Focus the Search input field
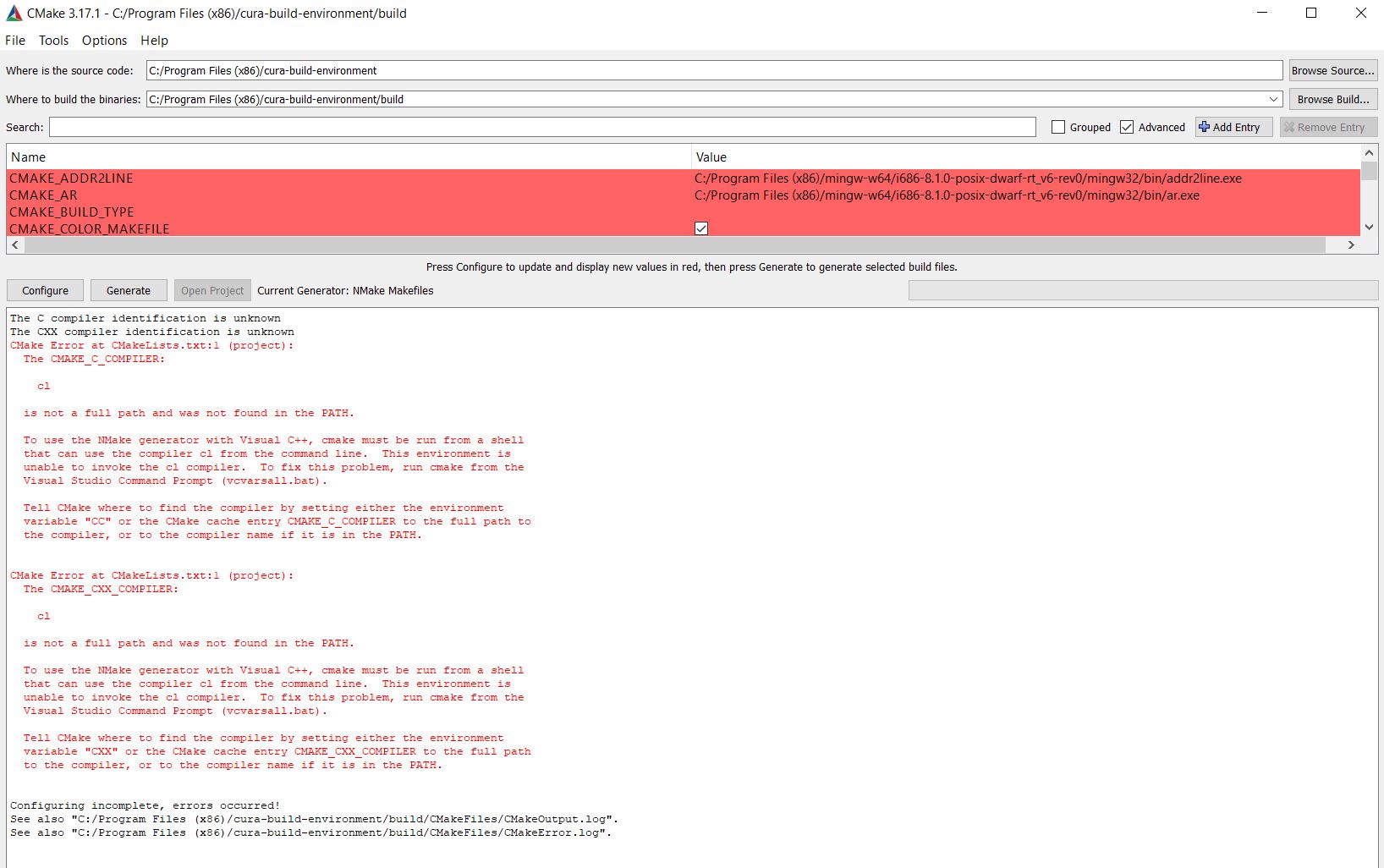Screen dimensions: 1384x868 pyautogui.click(x=542, y=127)
